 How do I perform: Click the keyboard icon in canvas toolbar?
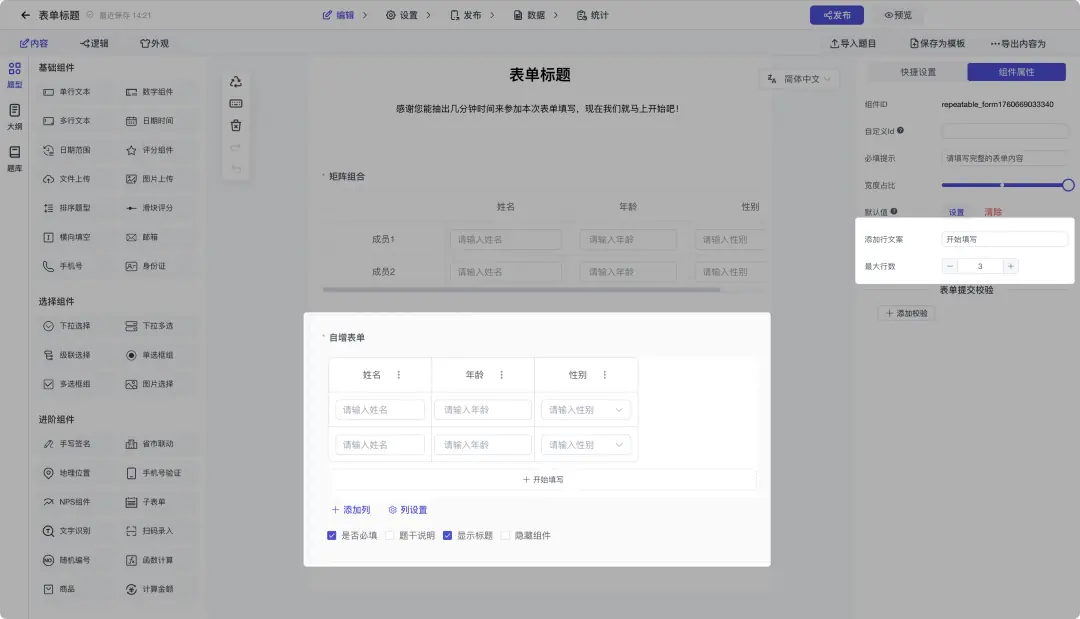(x=236, y=103)
